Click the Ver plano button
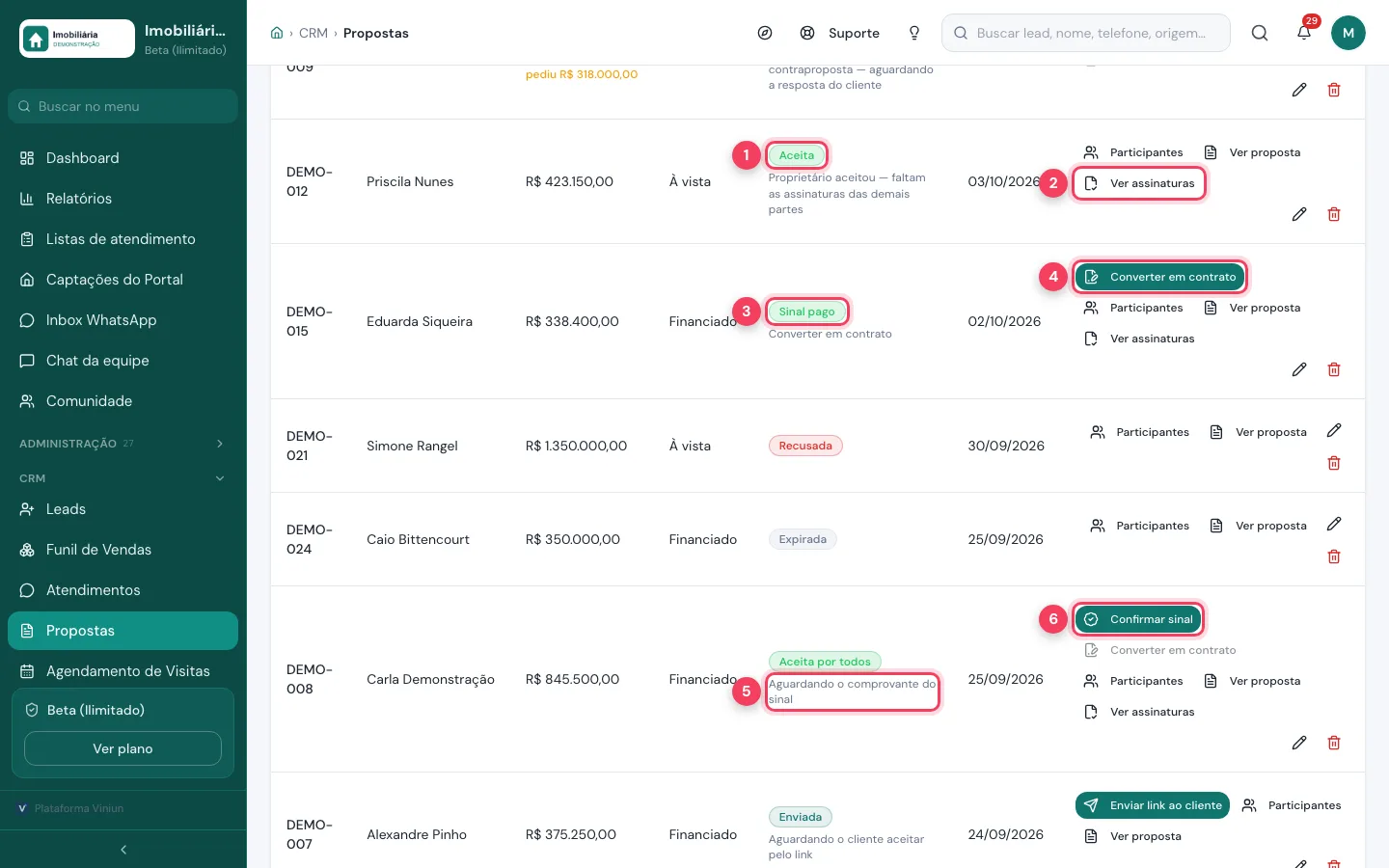 tap(123, 748)
